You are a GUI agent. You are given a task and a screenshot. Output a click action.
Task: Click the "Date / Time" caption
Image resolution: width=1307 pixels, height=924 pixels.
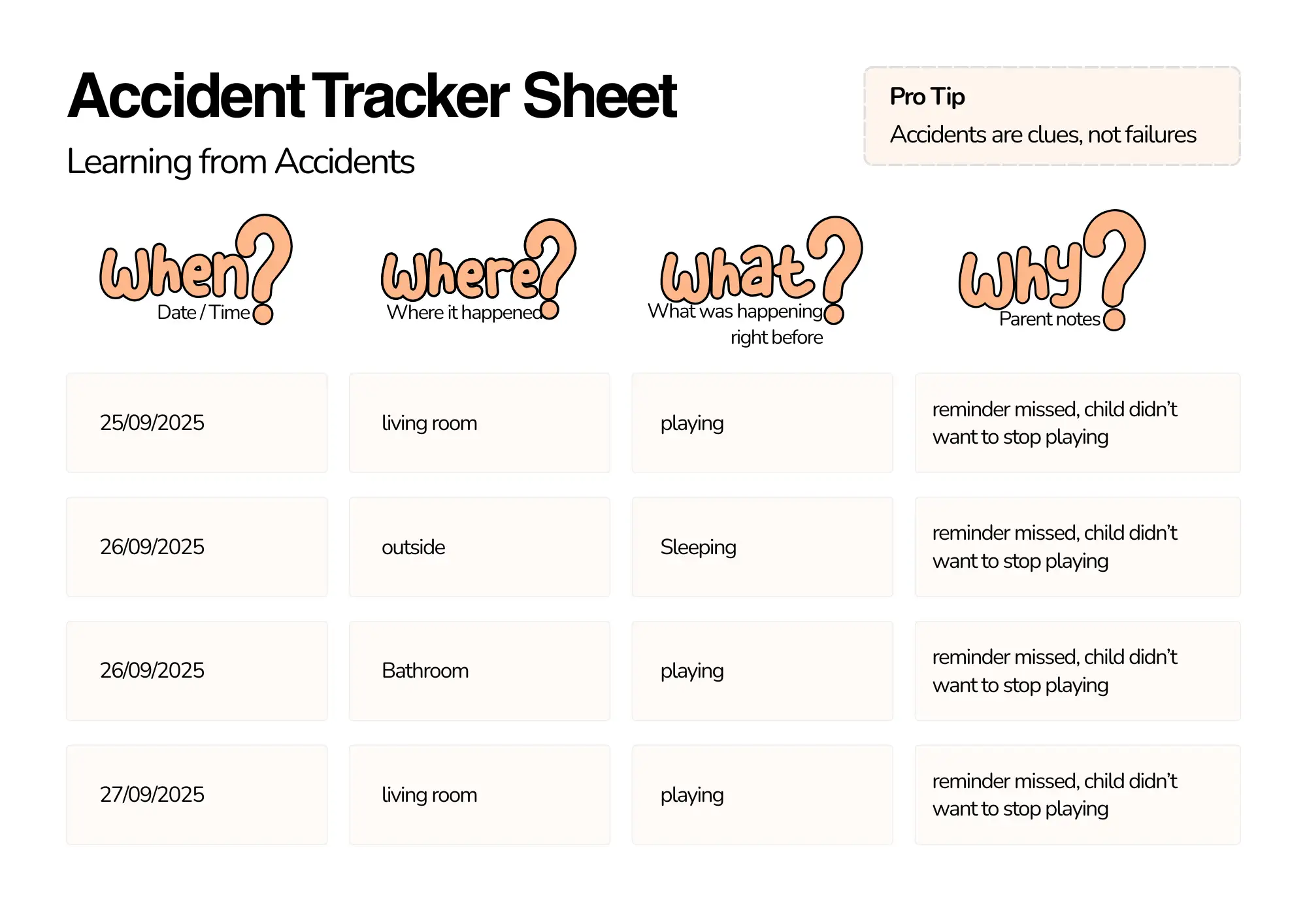pyautogui.click(x=203, y=312)
